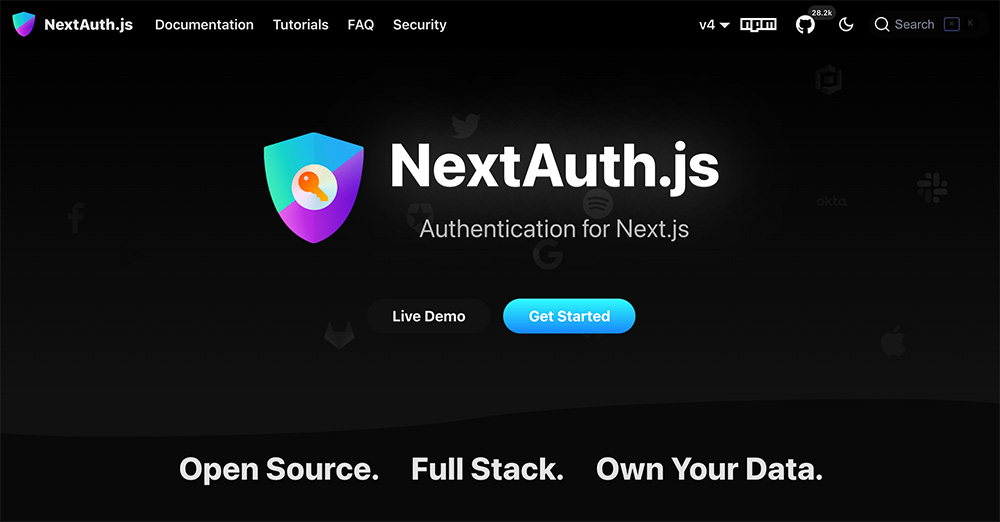Screen dimensions: 1000x522
Task: Open the npm package link icon
Action: (758, 24)
